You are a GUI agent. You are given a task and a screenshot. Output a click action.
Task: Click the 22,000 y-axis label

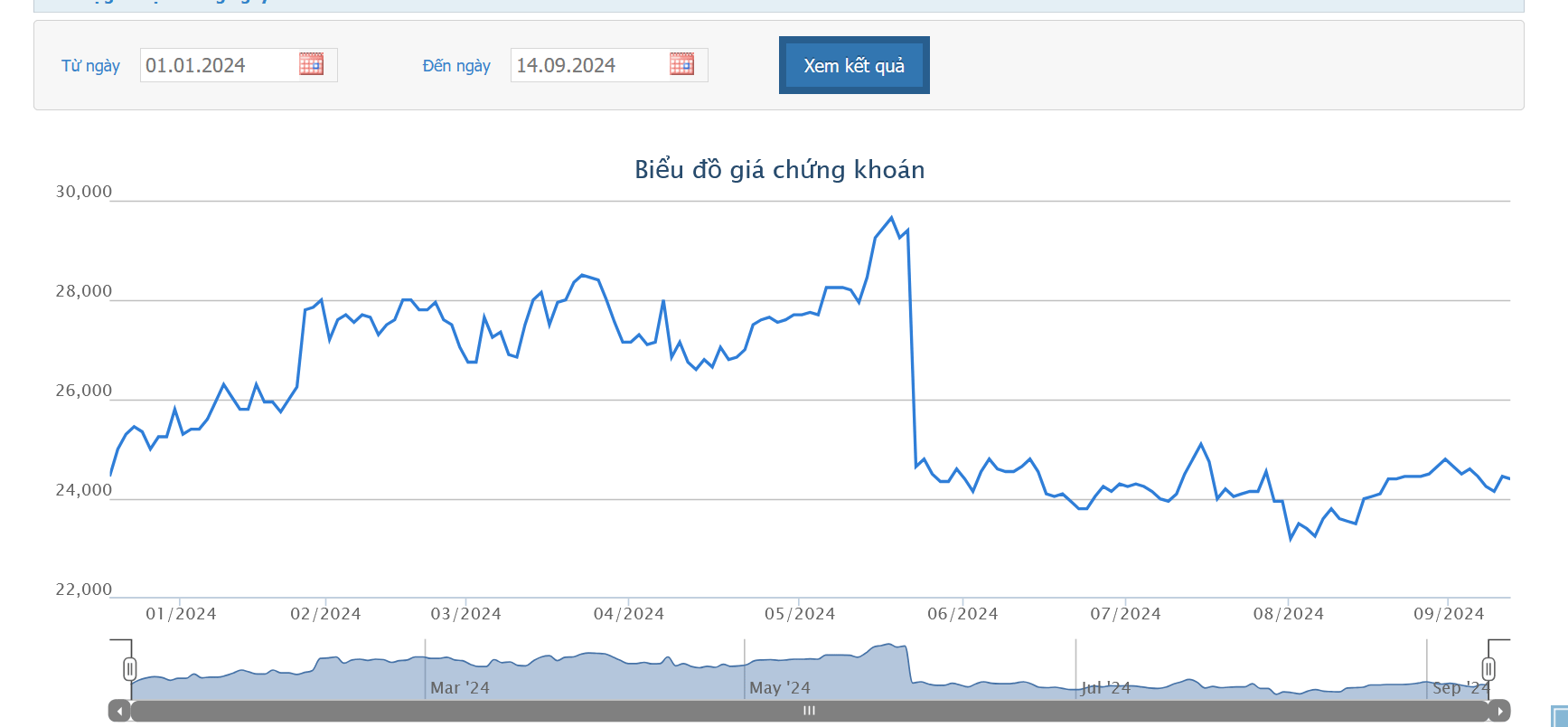[x=84, y=590]
